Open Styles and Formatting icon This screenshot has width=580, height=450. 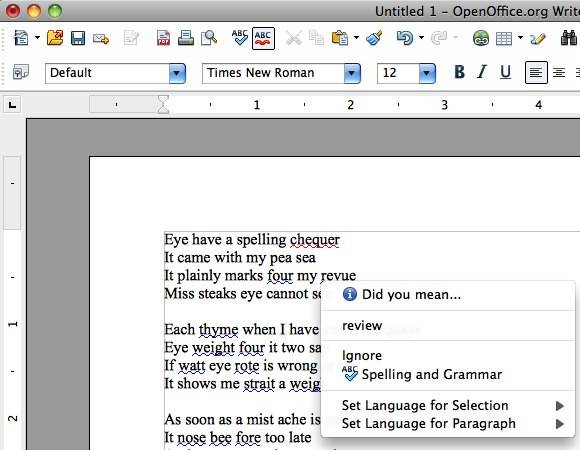(21, 72)
